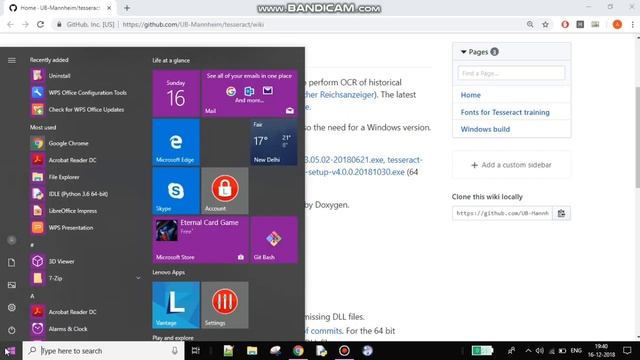Open Chrome from the taskbar

click(x=298, y=351)
